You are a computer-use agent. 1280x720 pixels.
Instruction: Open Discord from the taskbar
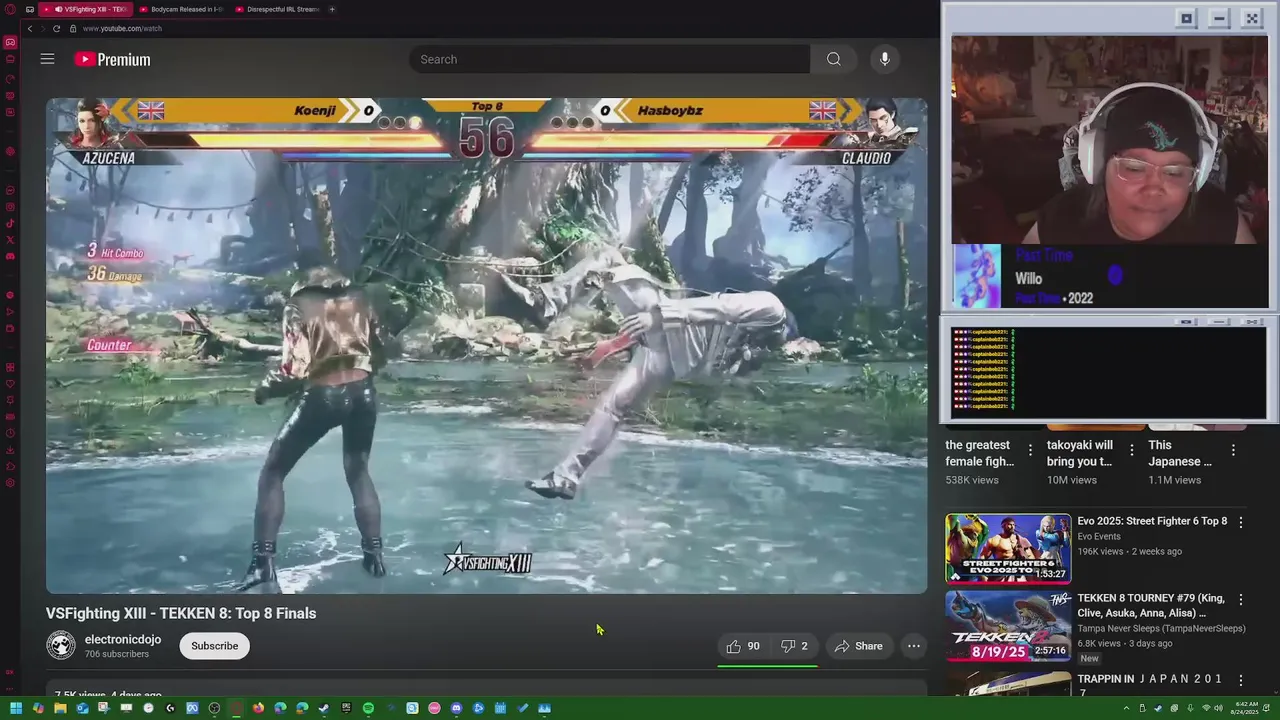tap(456, 708)
